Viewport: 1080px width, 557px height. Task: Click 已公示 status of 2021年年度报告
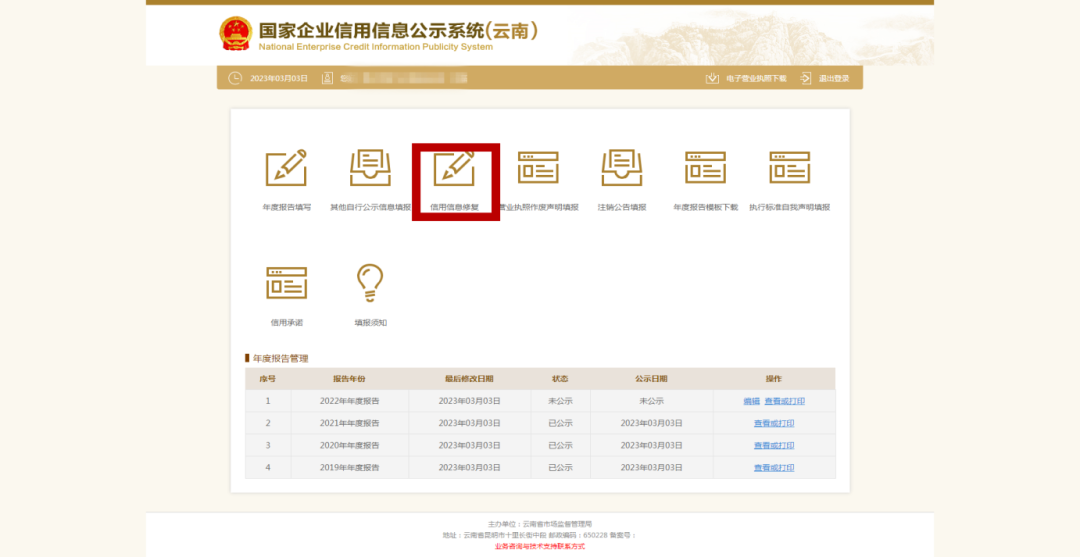[560, 423]
